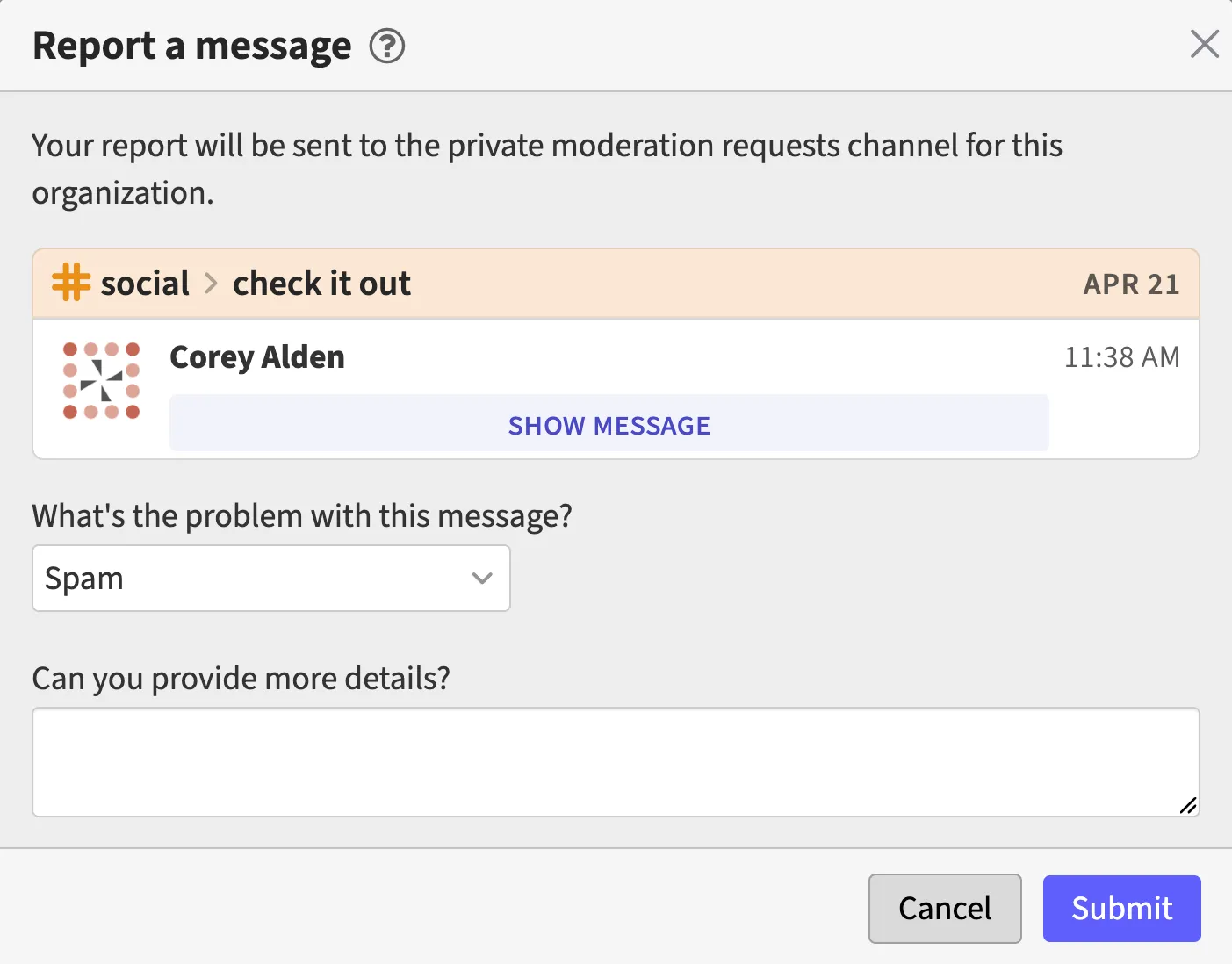Click the "Report a message" dialog title
The width and height of the screenshot is (1232, 964).
pos(191,46)
